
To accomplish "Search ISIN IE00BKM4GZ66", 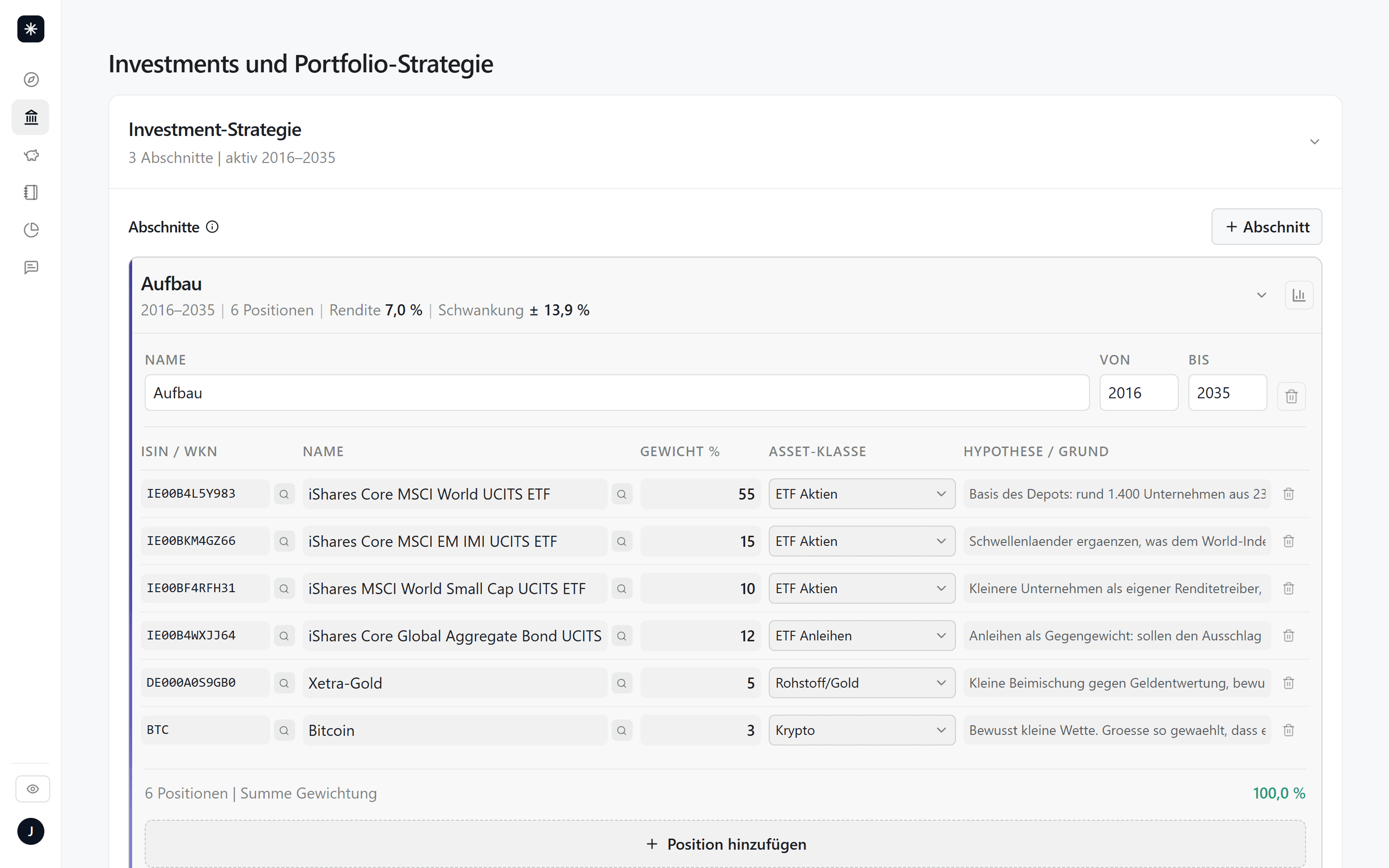I will point(284,542).
